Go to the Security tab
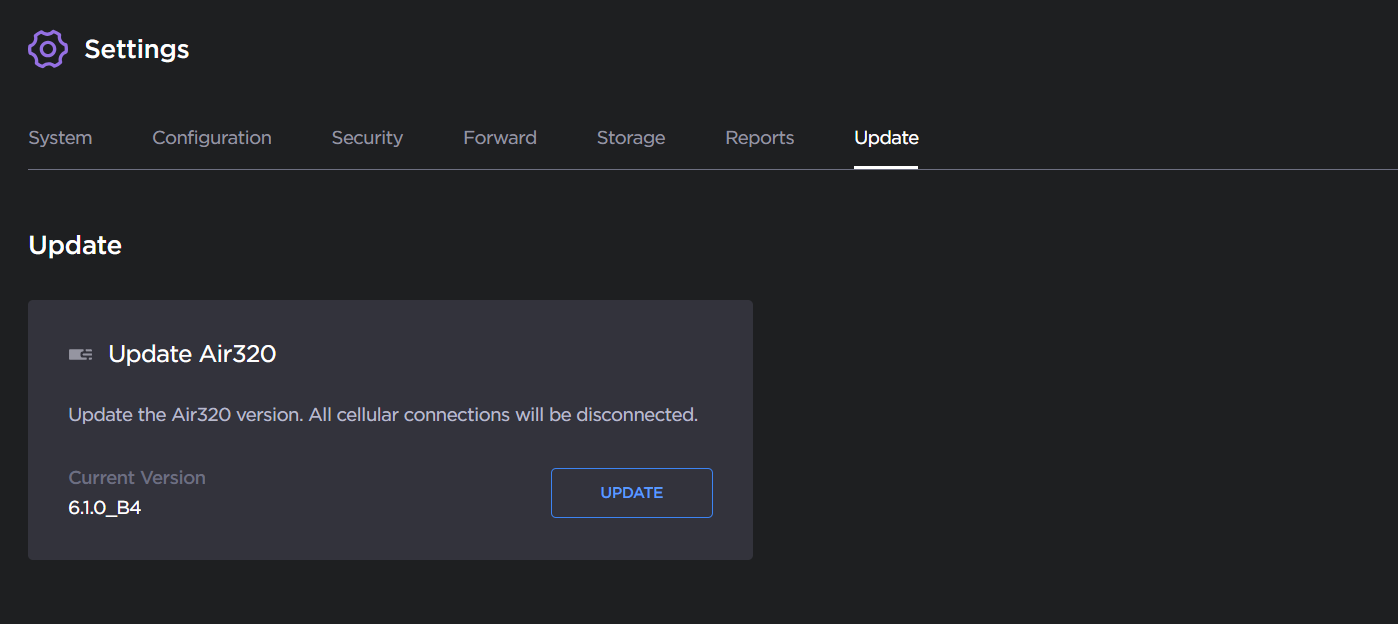 tap(367, 138)
